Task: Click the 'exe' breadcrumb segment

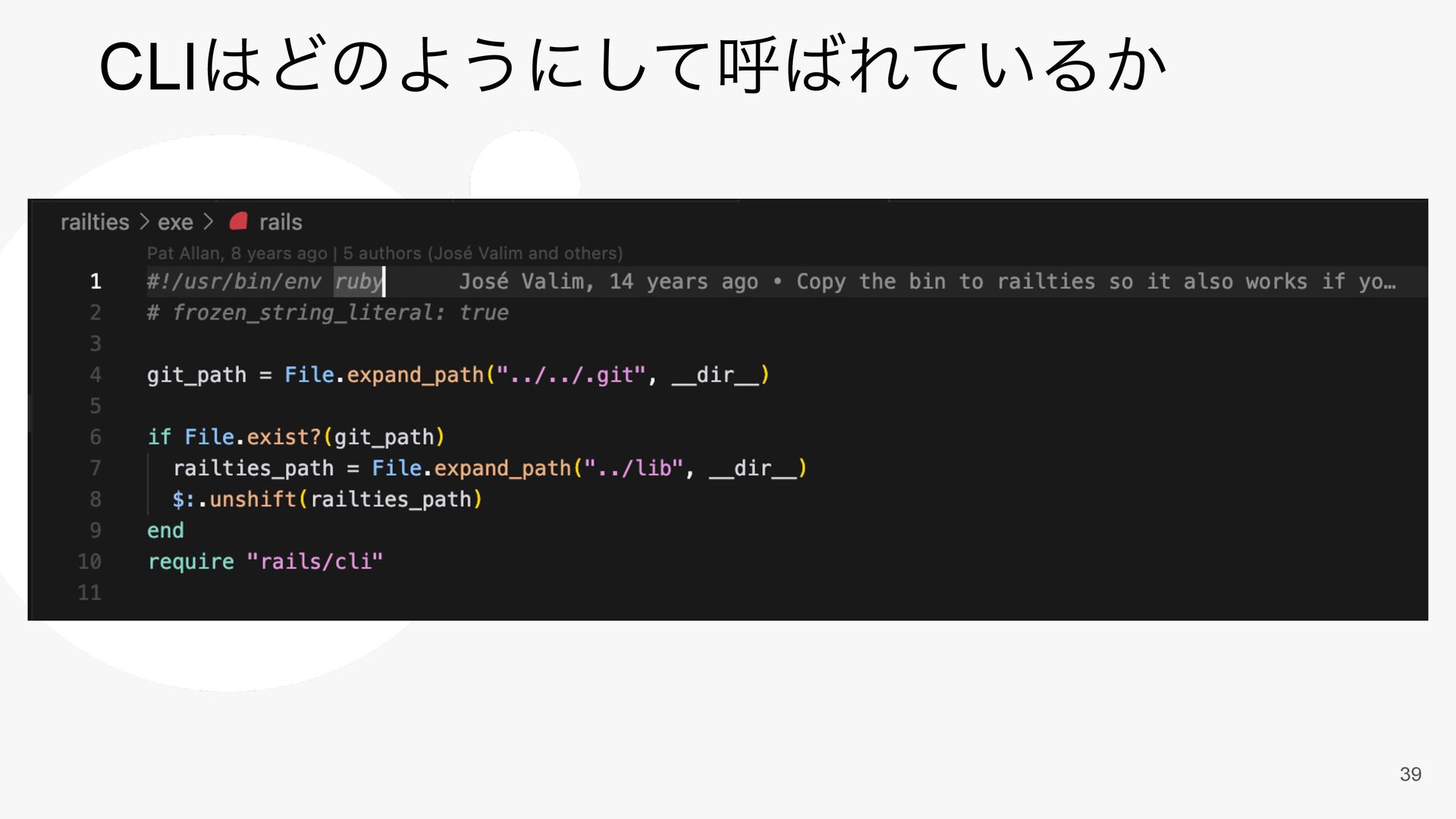Action: point(175,222)
